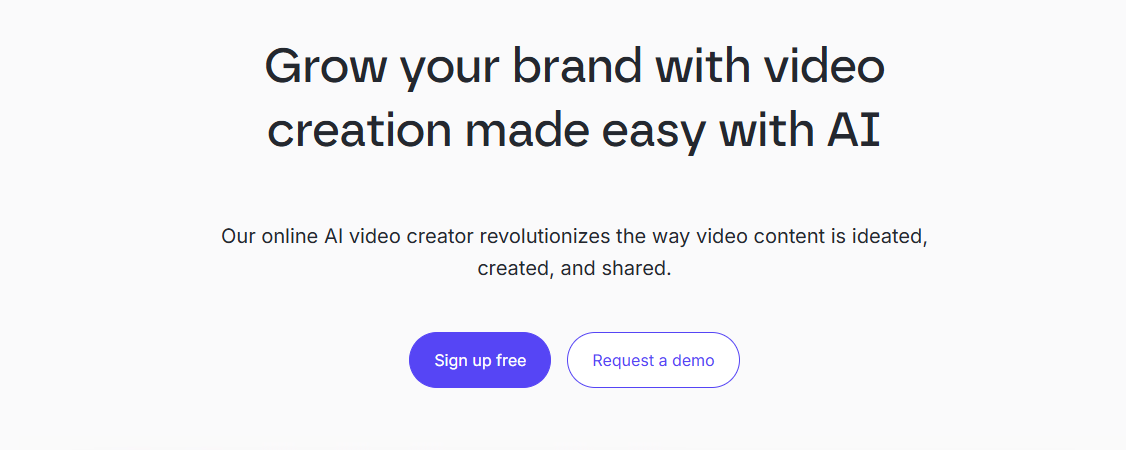Image resolution: width=1126 pixels, height=450 pixels.
Task: Select the subtitle line starting 'Our online AI video creator'
Action: tap(574, 236)
